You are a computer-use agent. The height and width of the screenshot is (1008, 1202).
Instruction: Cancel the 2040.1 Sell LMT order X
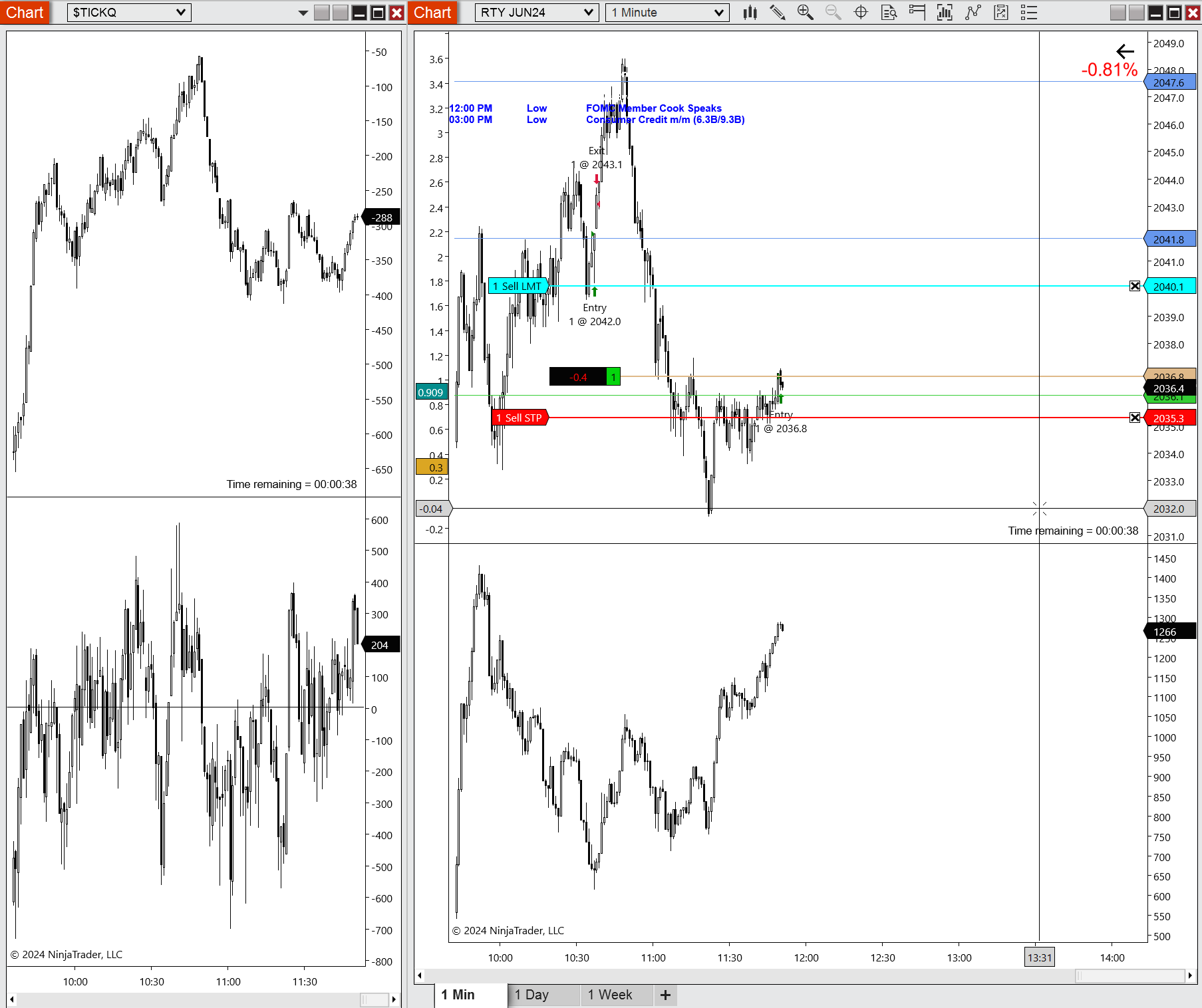(x=1135, y=286)
